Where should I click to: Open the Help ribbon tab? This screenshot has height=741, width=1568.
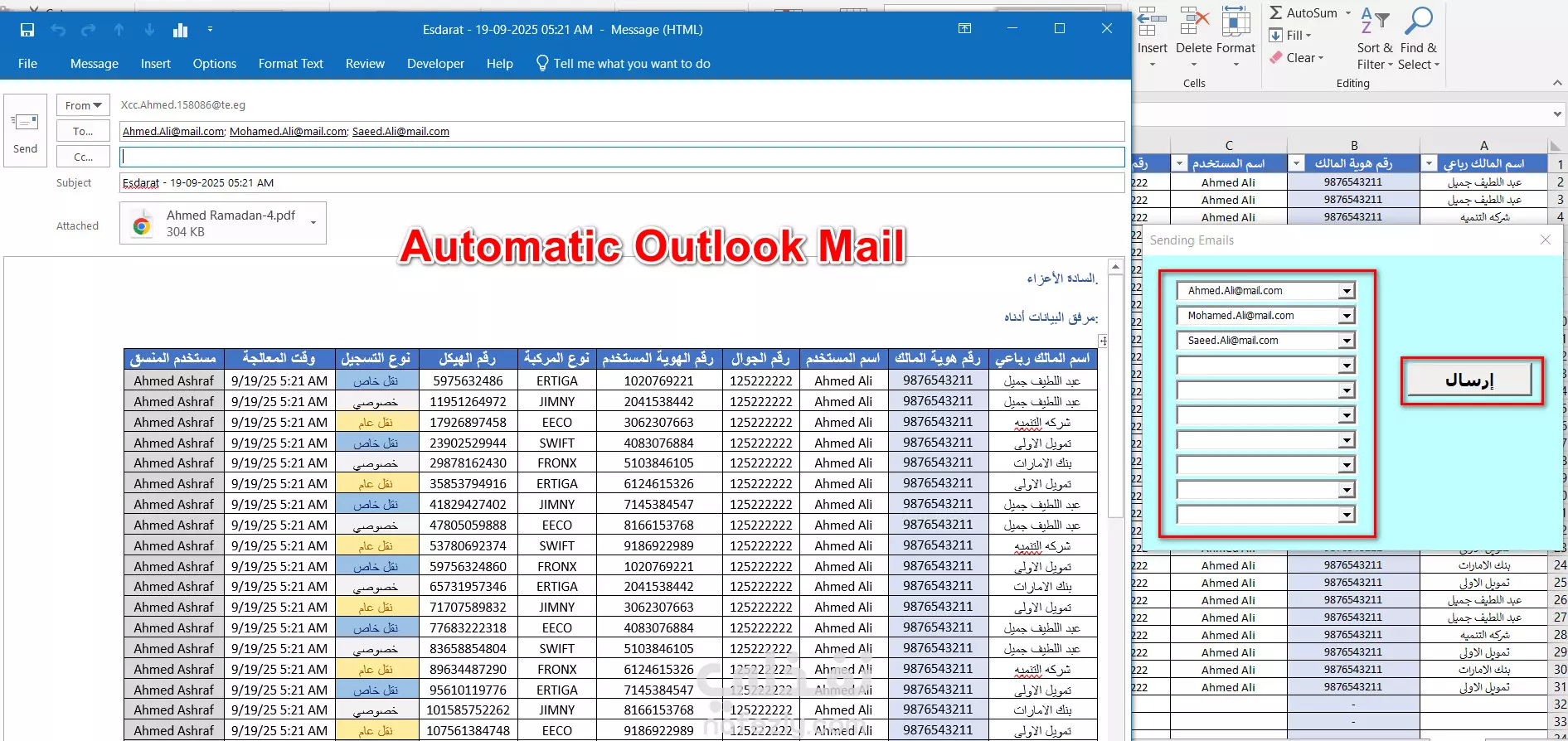pos(500,64)
